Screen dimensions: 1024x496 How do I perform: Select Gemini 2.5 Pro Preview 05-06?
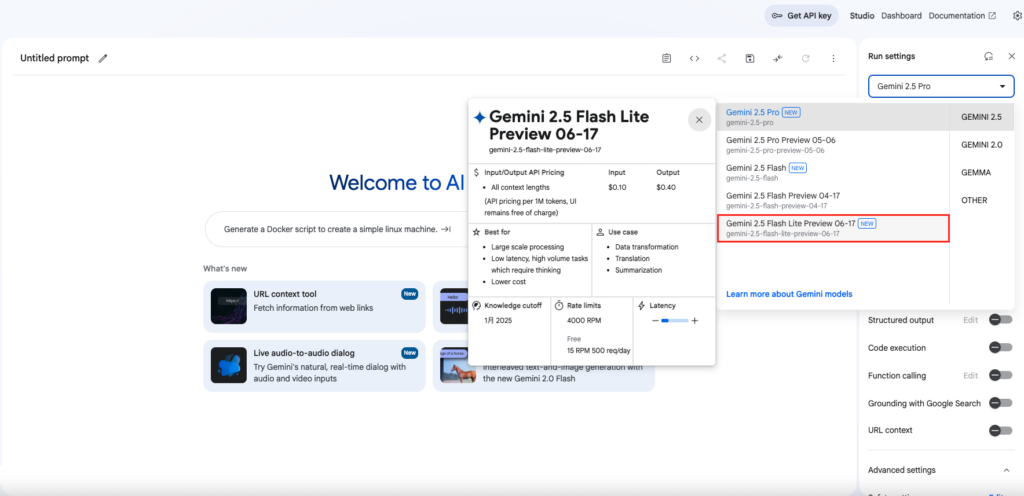coord(833,145)
